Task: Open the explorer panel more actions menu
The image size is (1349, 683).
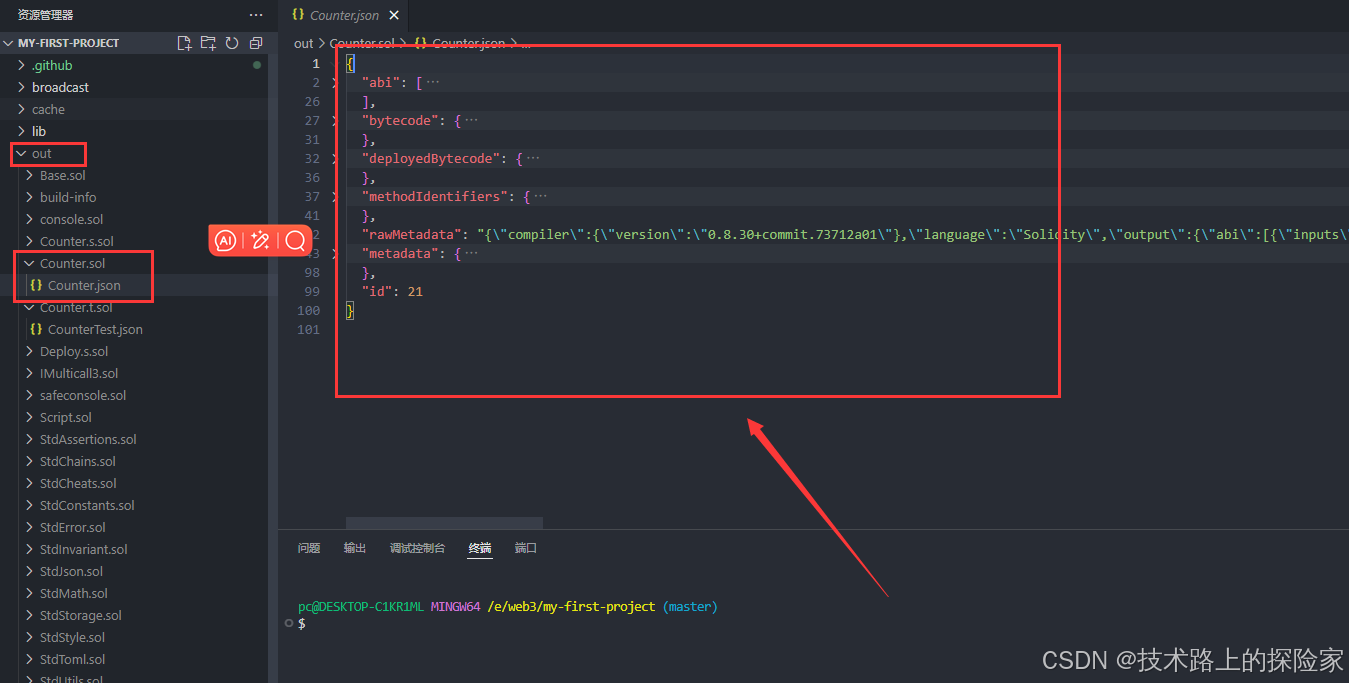Action: point(256,15)
